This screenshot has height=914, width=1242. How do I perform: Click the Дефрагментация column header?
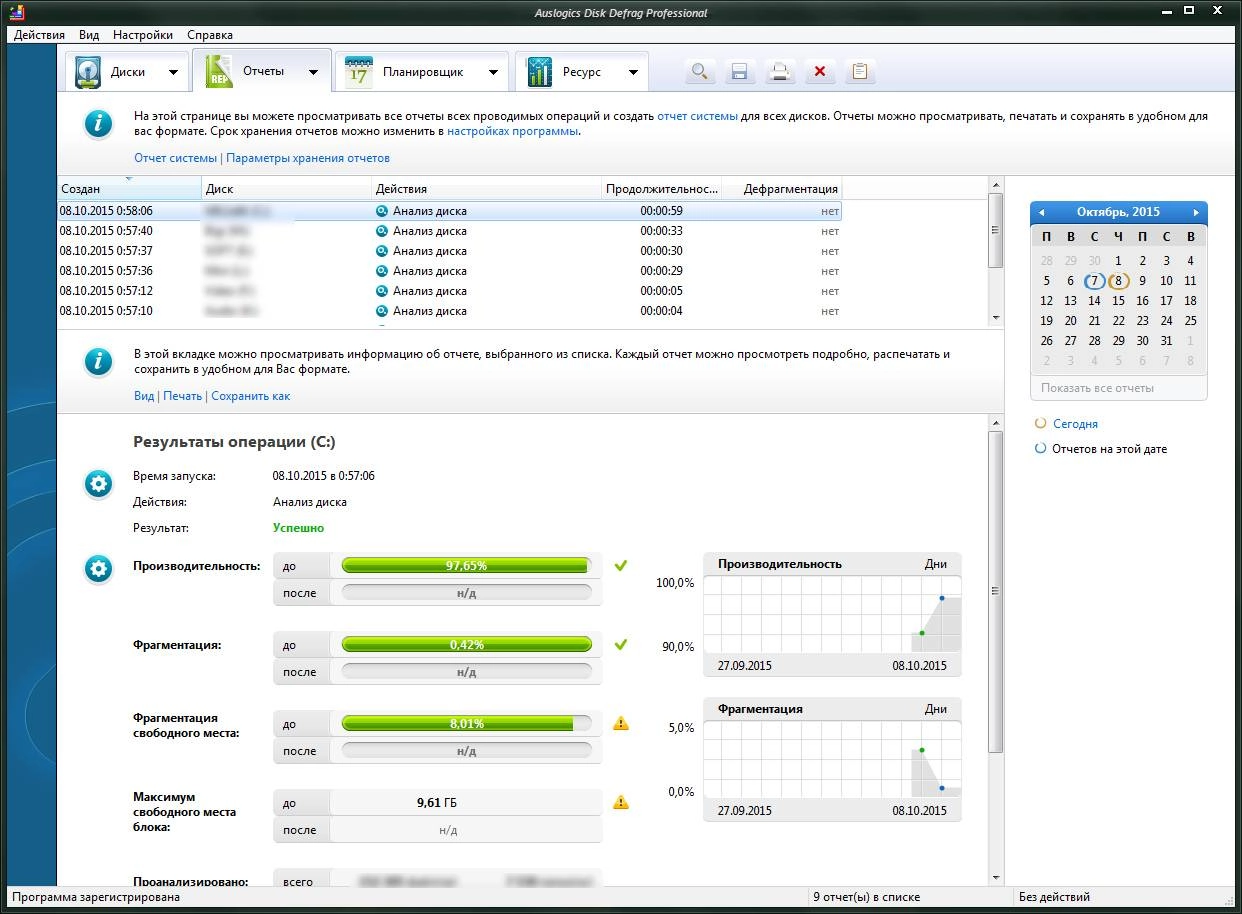[x=782, y=189]
